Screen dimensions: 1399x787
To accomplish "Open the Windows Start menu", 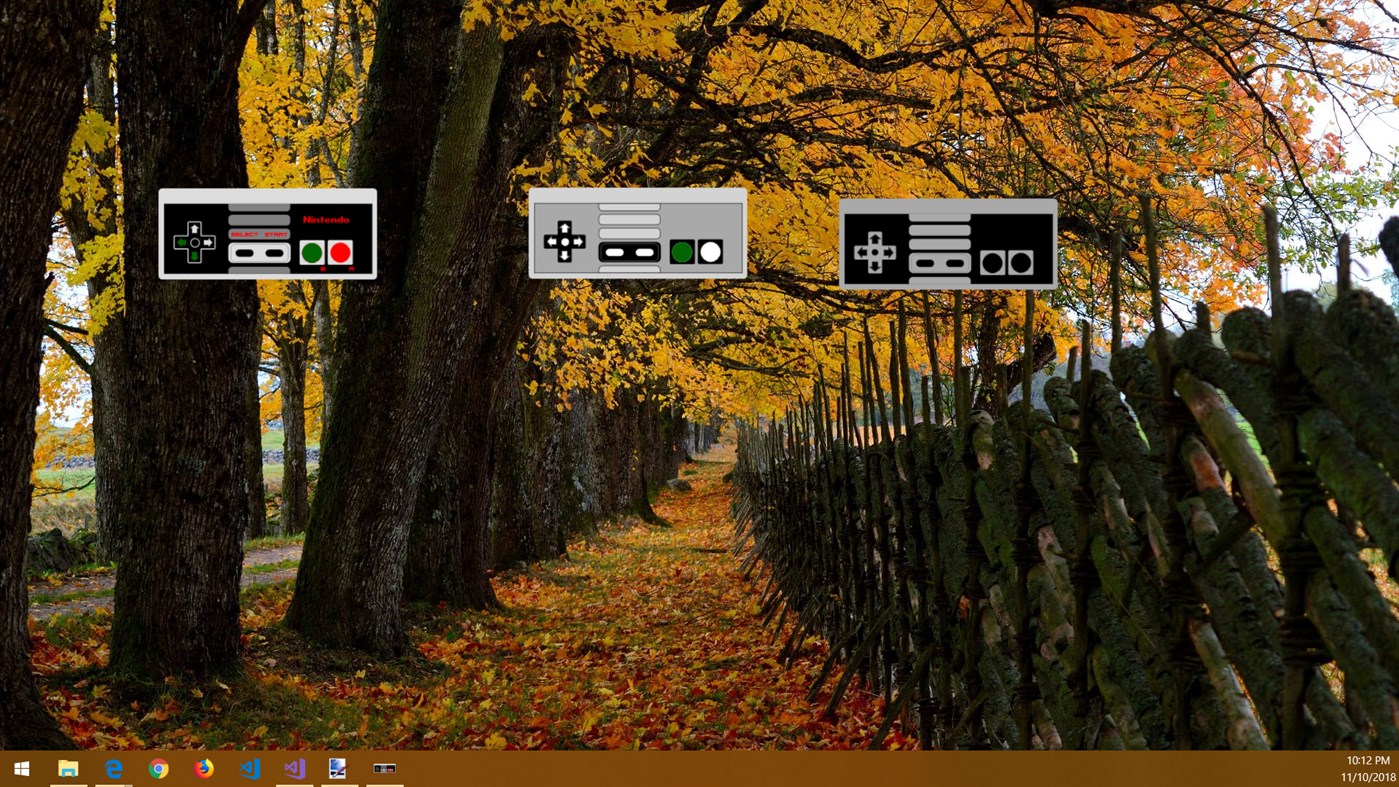I will (20, 768).
